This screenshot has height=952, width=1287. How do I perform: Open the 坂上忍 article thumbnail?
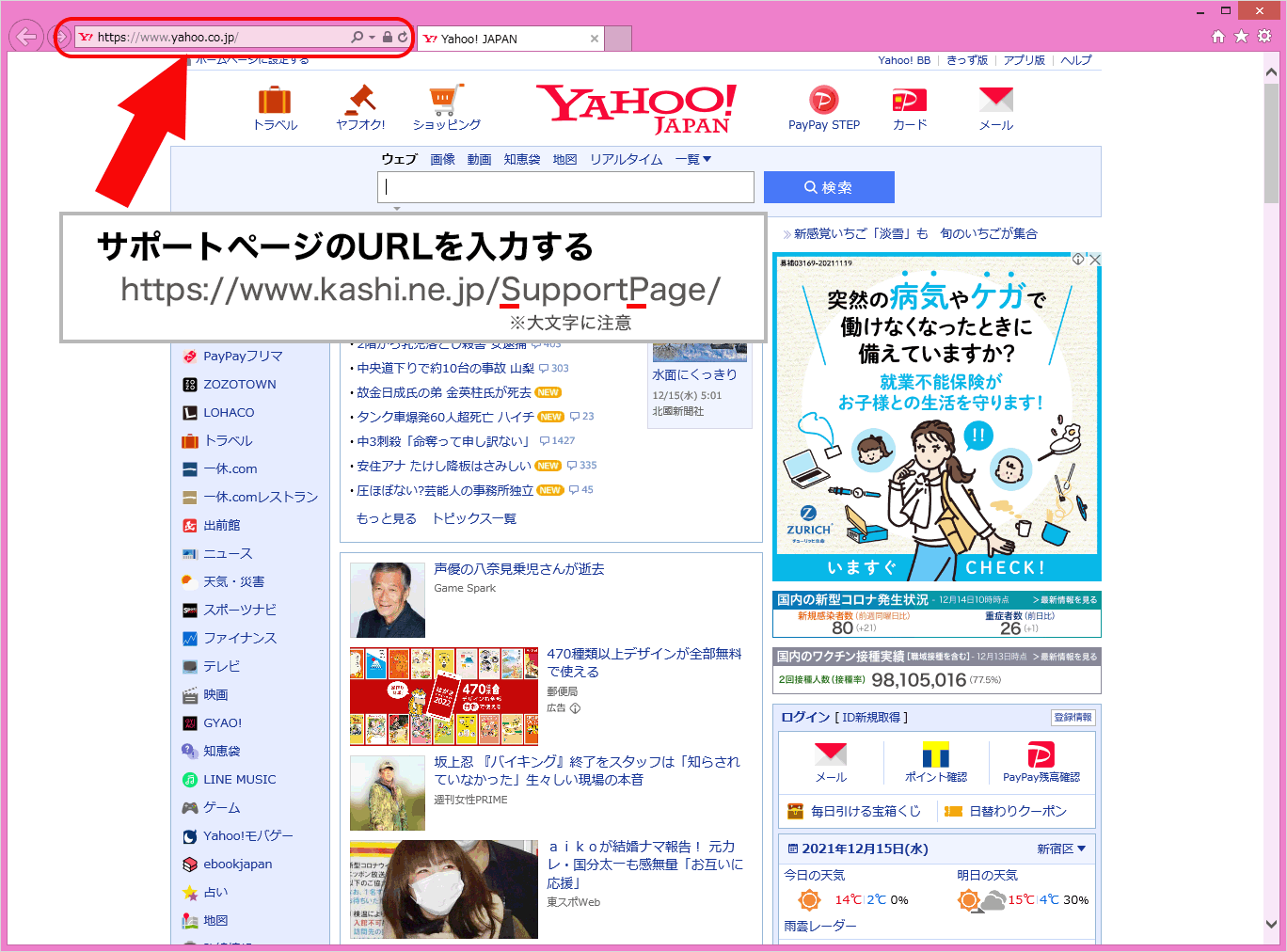coord(388,793)
